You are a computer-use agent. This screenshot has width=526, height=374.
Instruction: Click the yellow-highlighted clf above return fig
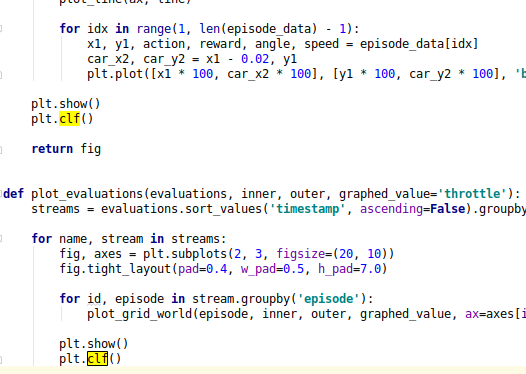[x=70, y=119]
